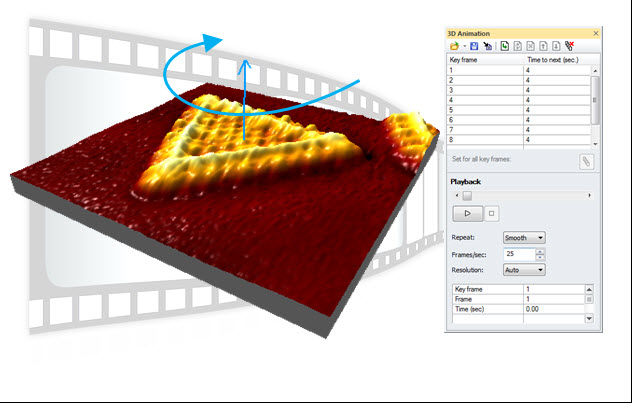Stop the animation playback
The width and height of the screenshot is (632, 403).
[x=491, y=213]
